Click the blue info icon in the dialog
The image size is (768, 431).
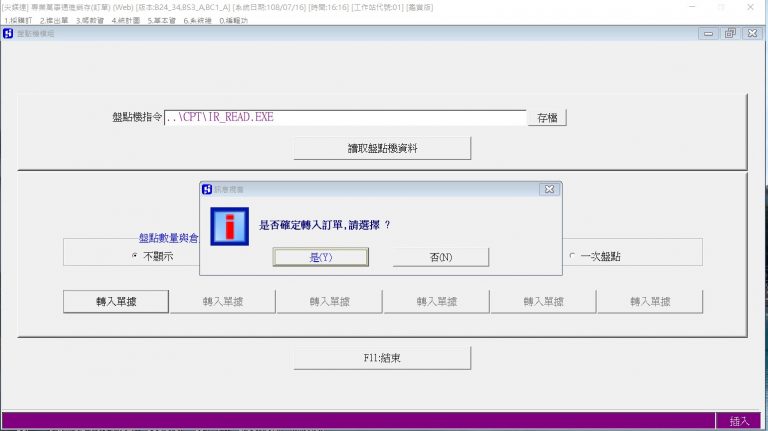pos(229,226)
